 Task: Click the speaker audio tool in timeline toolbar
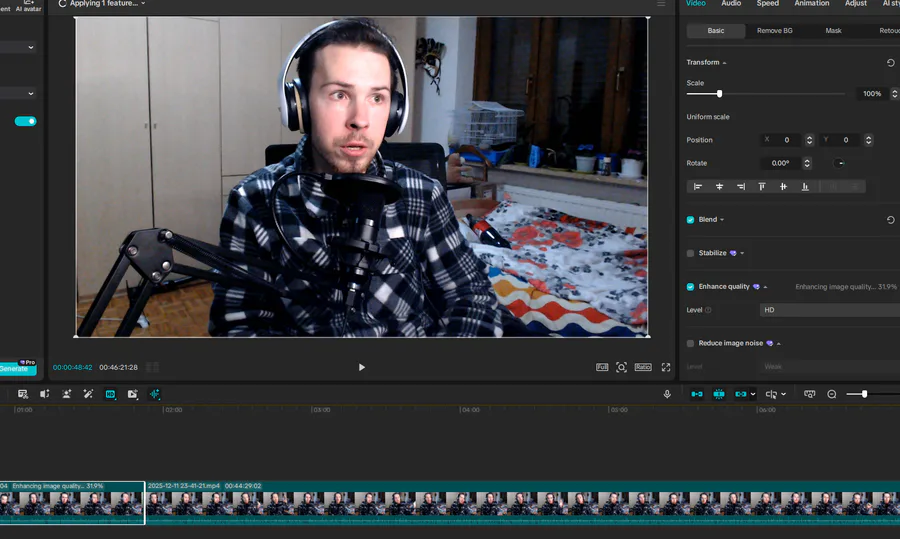[x=44, y=394]
